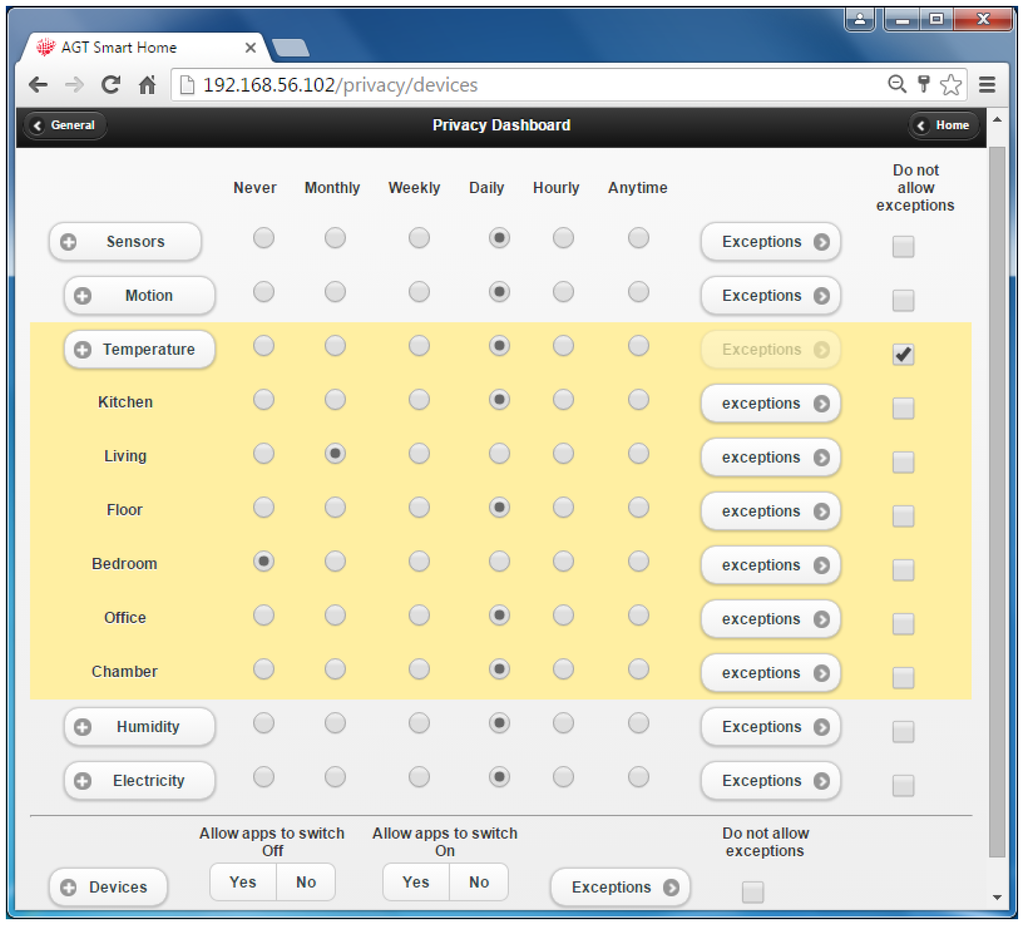Expand the Sensors group
1024x926 pixels.
click(x=125, y=242)
